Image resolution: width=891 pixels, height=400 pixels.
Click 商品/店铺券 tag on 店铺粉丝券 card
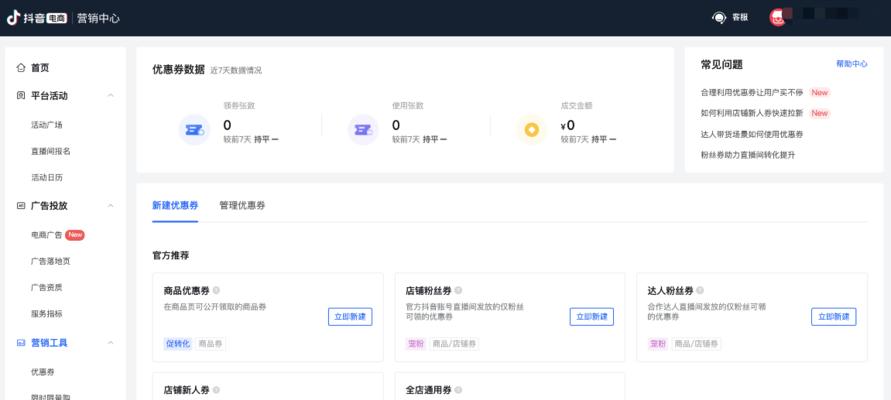click(x=454, y=344)
